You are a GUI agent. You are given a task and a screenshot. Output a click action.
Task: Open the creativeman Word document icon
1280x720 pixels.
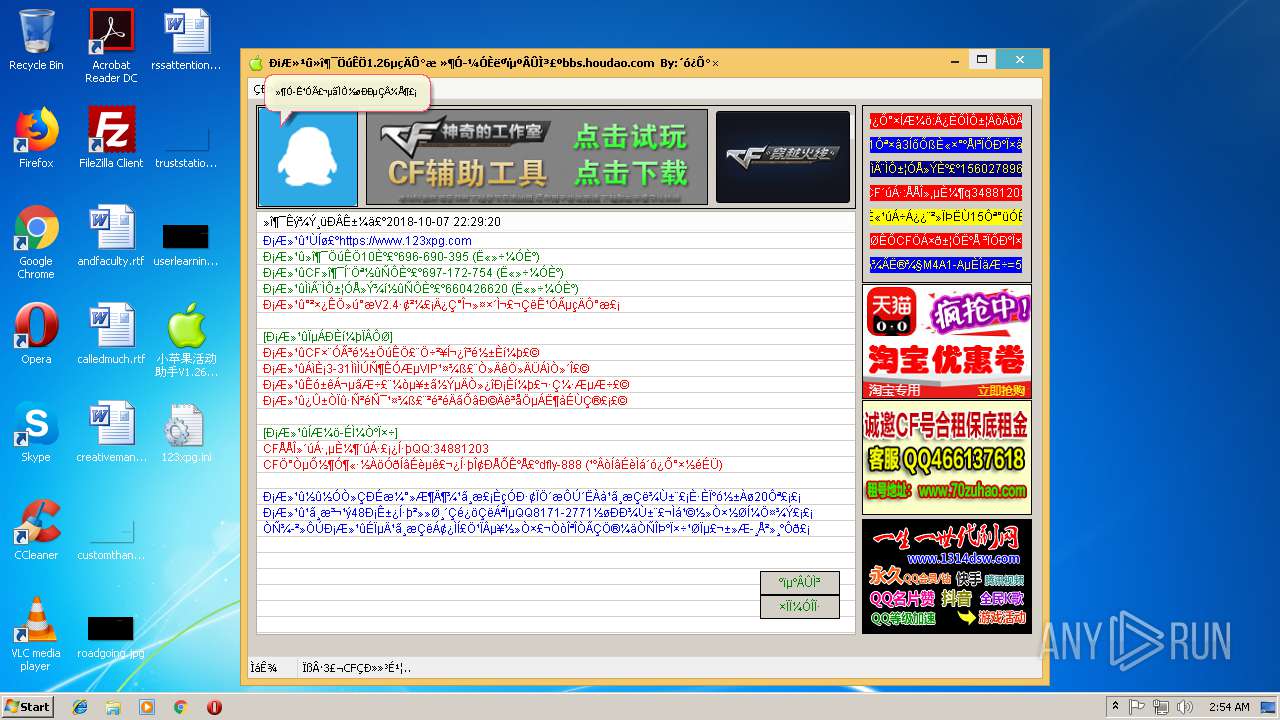(x=111, y=432)
